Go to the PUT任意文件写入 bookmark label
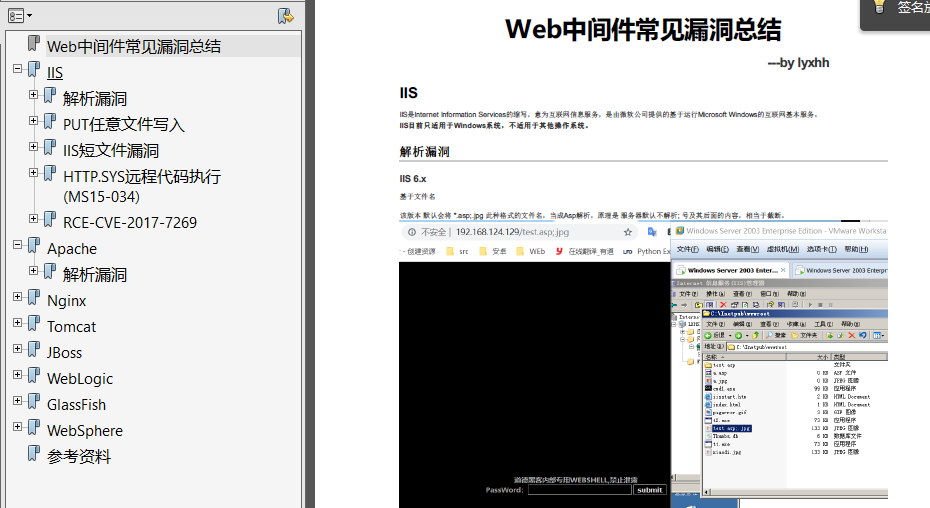 tap(123, 124)
